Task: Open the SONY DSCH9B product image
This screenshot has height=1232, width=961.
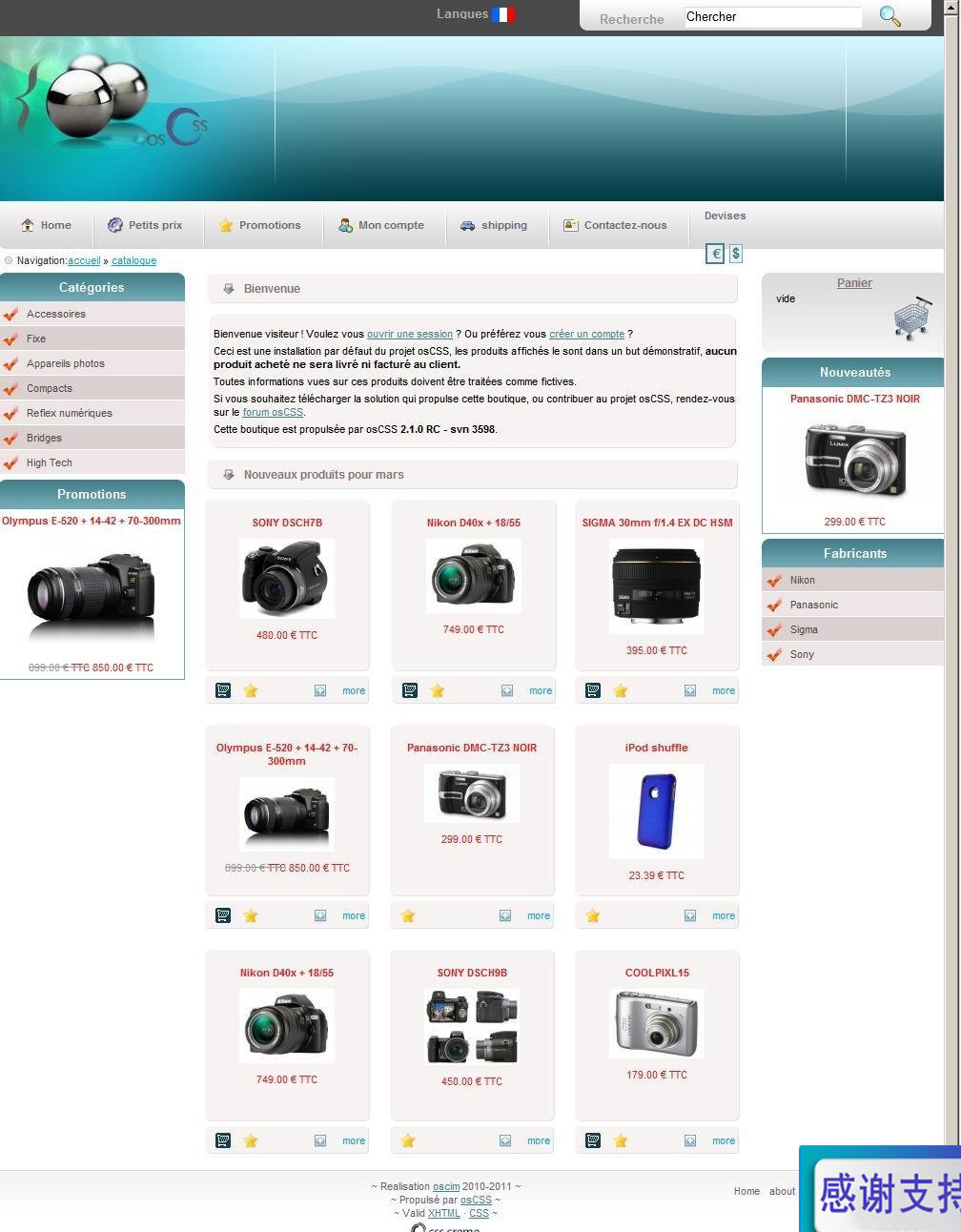Action: [472, 1026]
